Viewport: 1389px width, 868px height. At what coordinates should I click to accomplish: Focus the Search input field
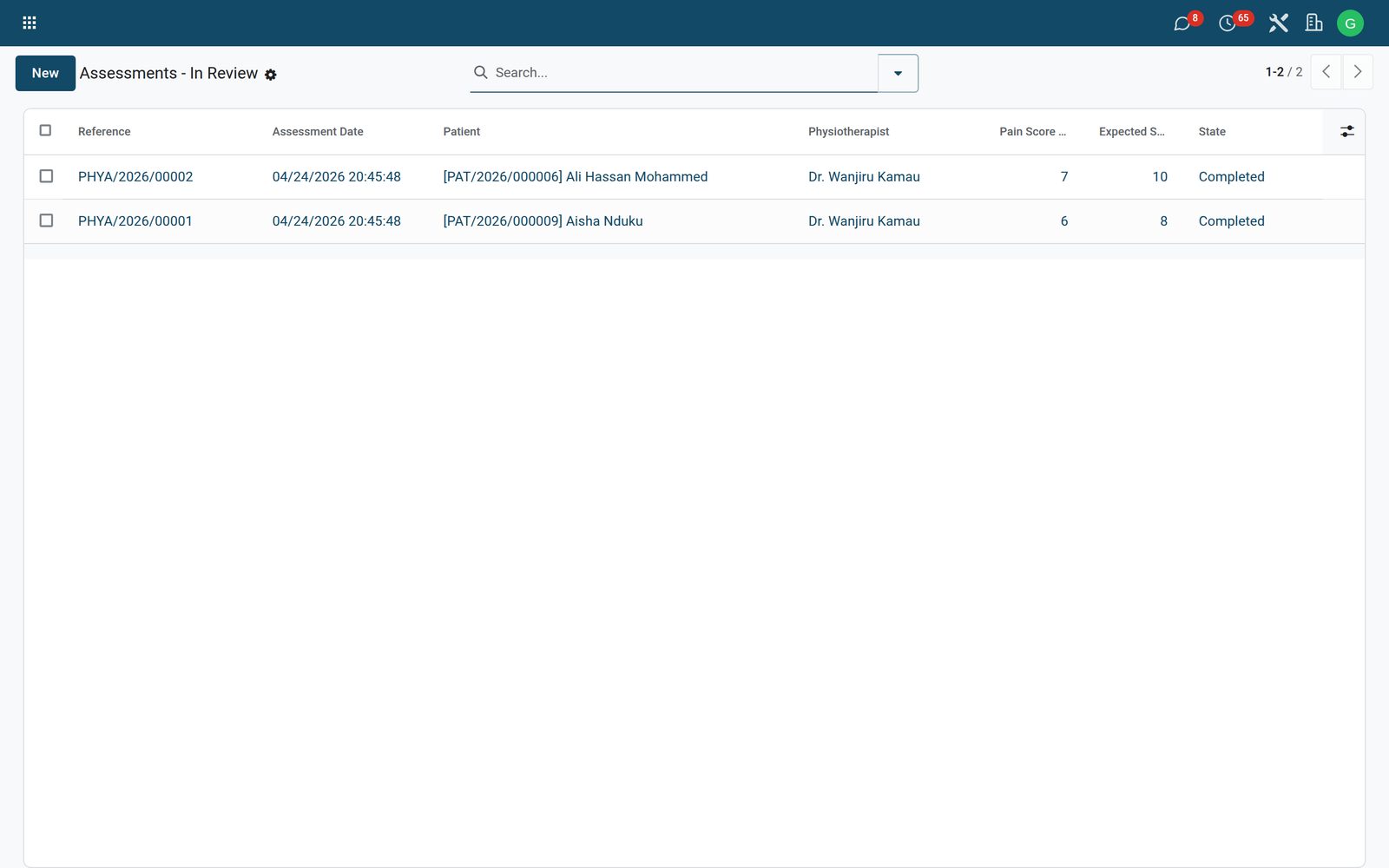point(684,73)
